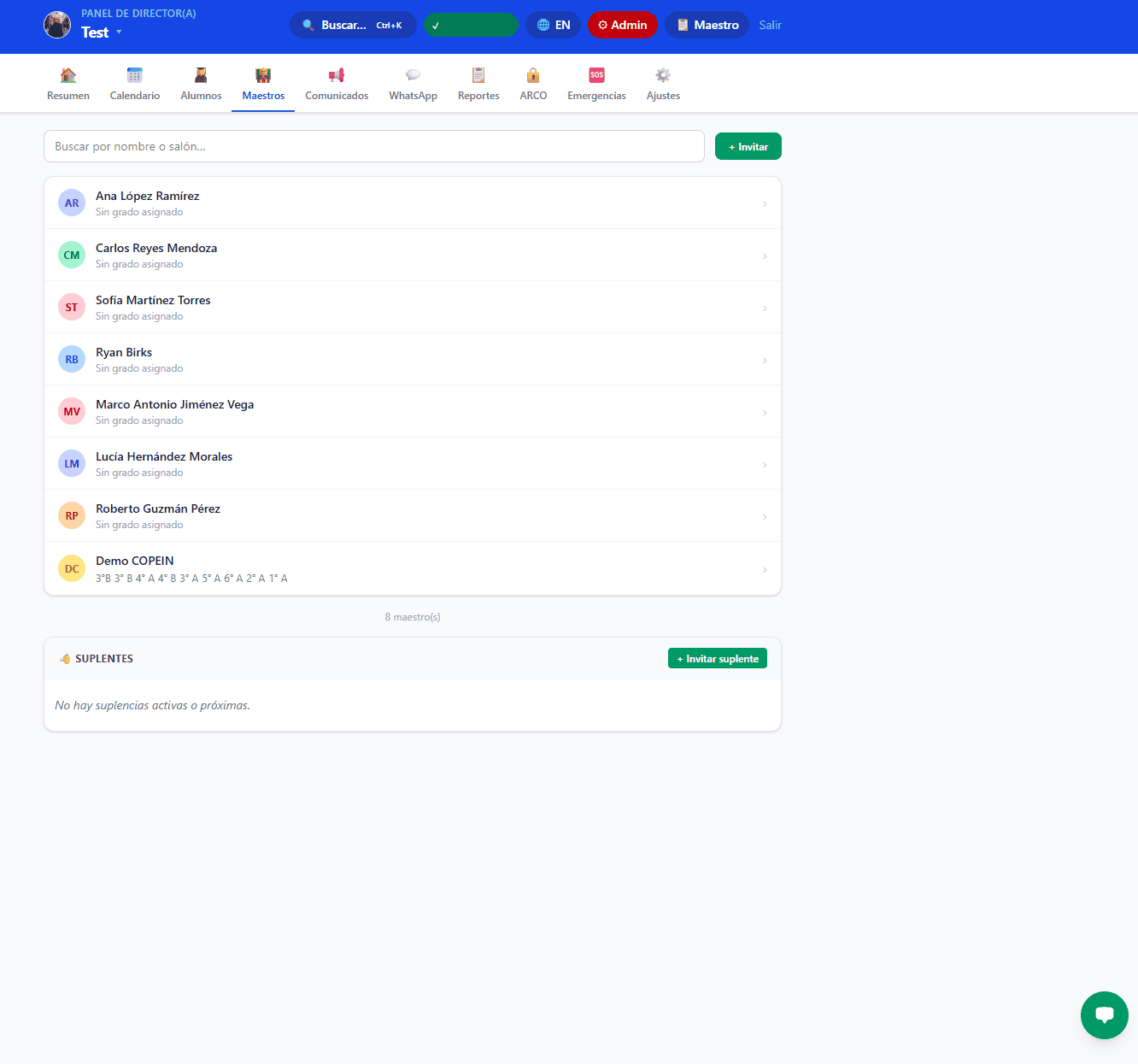
Task: Click Demo COPEIN assigned grades list
Action: tap(191, 579)
